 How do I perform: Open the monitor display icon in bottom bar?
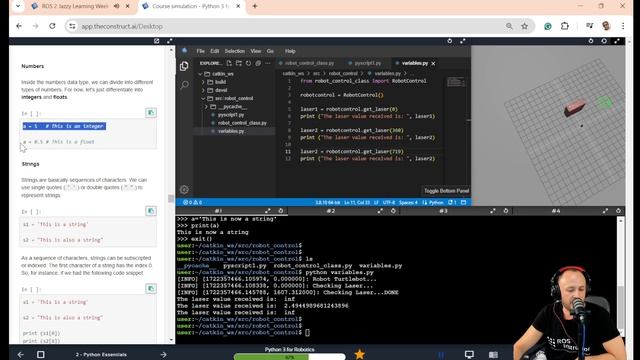click(469, 354)
